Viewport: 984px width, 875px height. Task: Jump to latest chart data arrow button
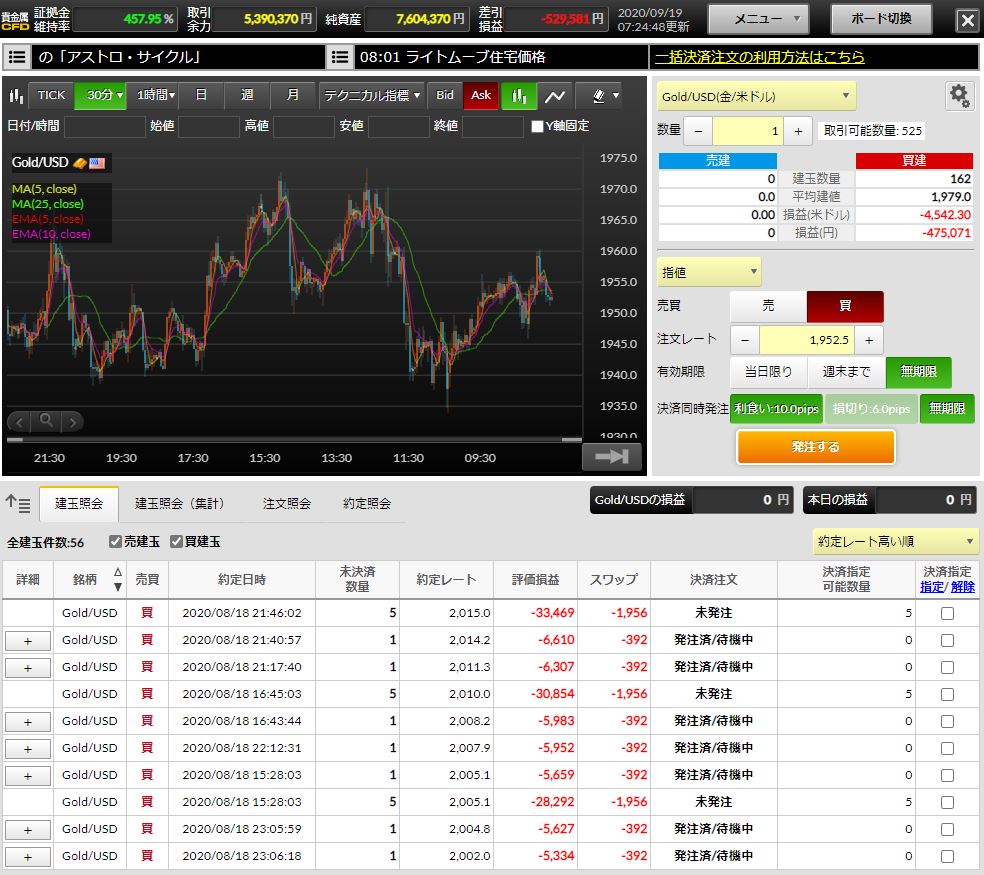click(612, 456)
